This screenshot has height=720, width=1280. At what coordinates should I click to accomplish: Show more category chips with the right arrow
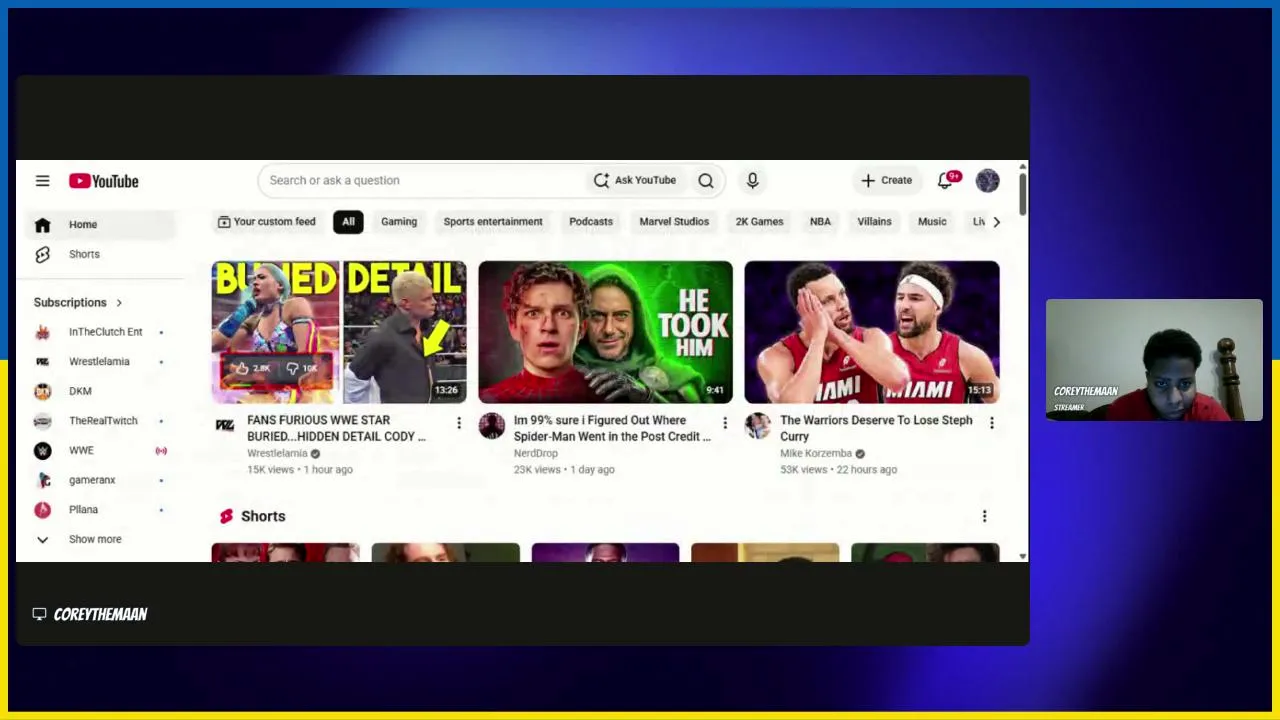(x=996, y=222)
